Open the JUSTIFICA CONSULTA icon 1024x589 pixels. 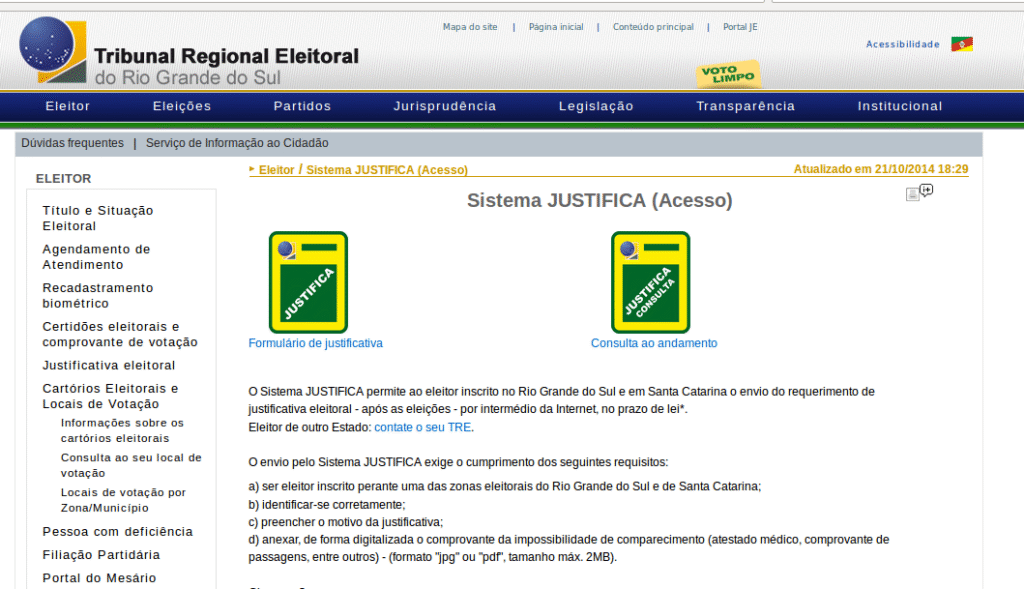point(650,282)
